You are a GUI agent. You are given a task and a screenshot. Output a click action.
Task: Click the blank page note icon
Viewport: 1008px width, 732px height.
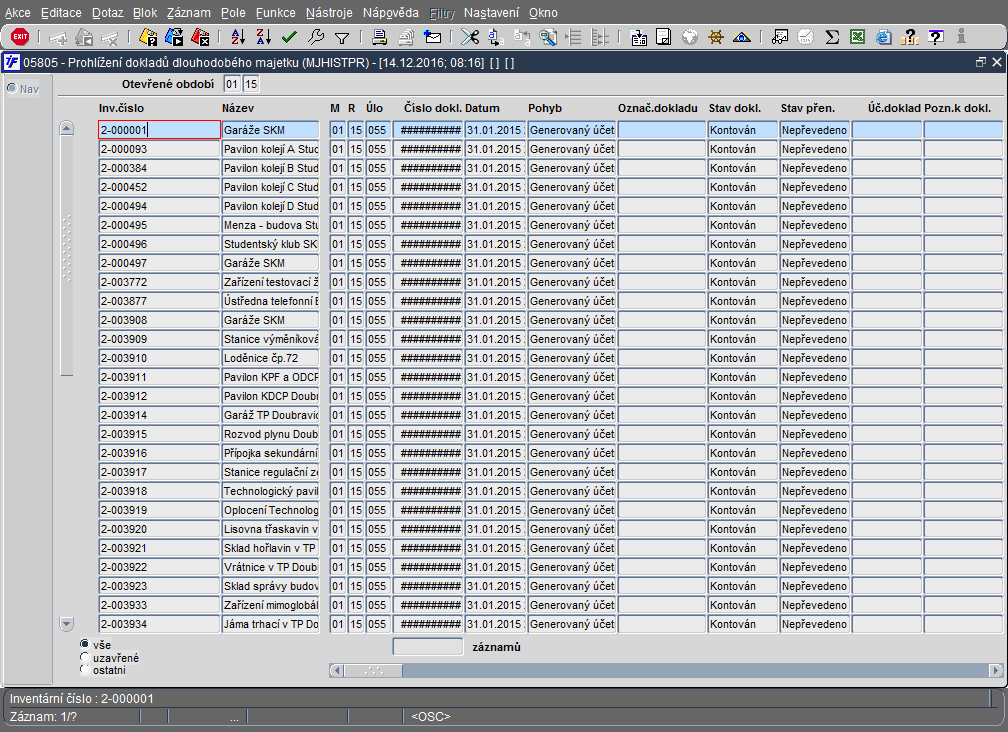click(664, 37)
